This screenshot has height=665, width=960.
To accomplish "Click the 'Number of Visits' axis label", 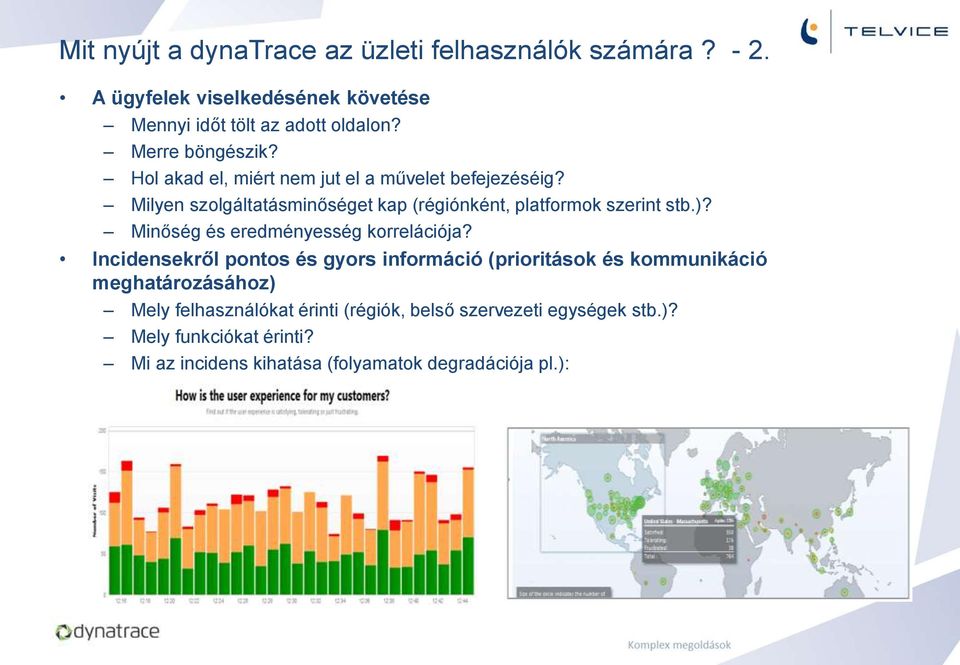I will 95,511.
